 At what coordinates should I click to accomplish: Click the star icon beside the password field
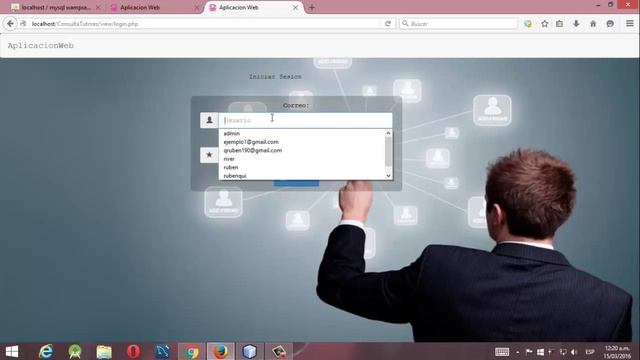(x=209, y=155)
